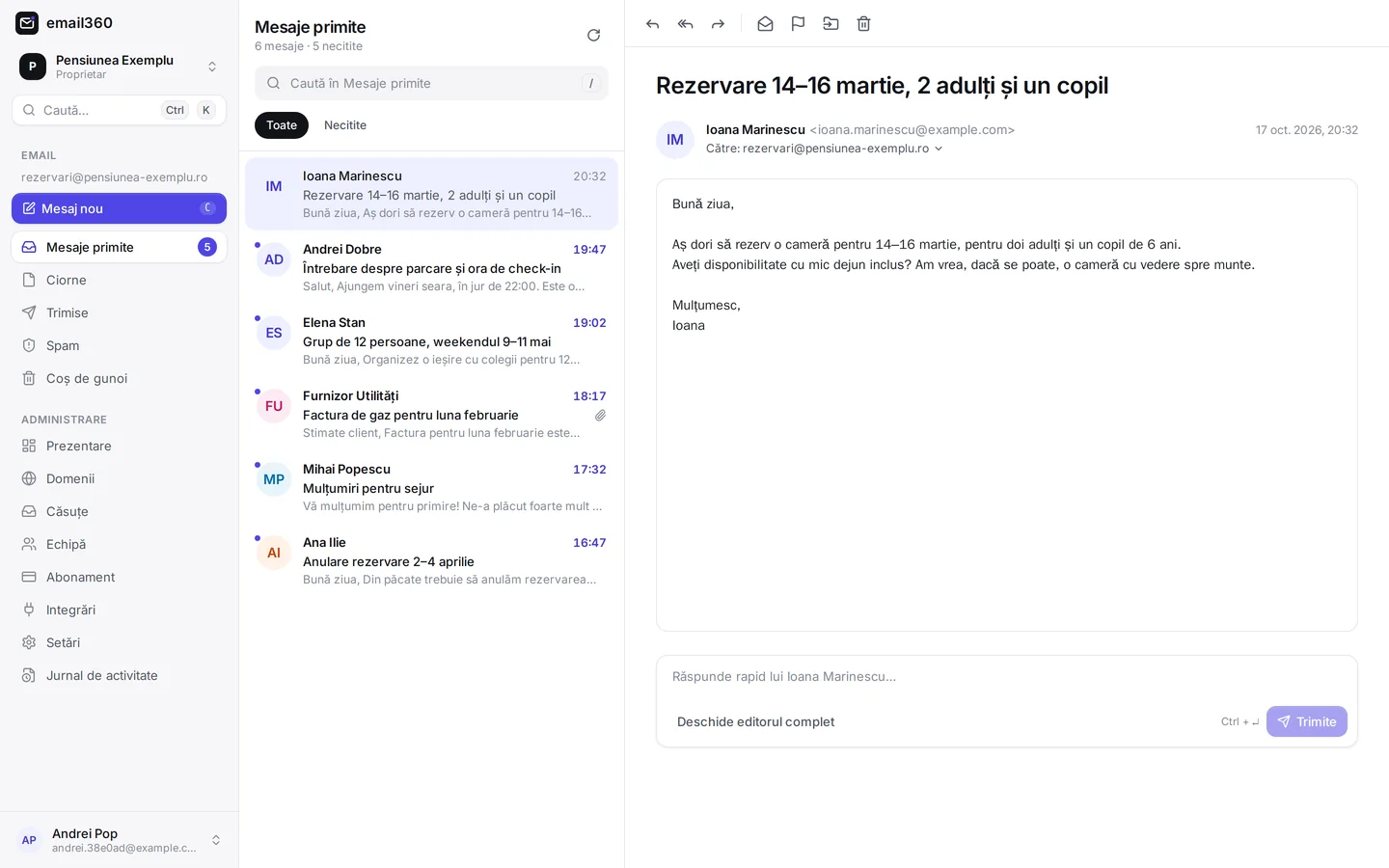Expand Pensiunea Exemplu workspace switcher
Image resolution: width=1389 pixels, height=868 pixels.
(x=119, y=67)
